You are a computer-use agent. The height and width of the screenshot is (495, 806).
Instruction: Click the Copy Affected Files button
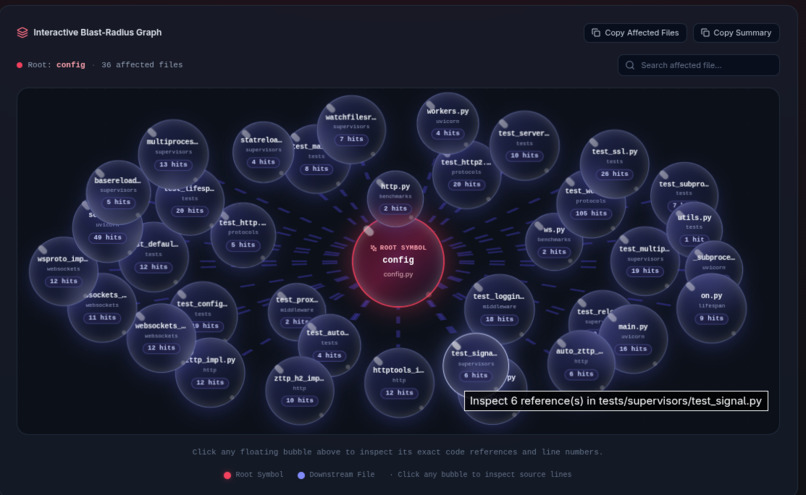(x=635, y=33)
